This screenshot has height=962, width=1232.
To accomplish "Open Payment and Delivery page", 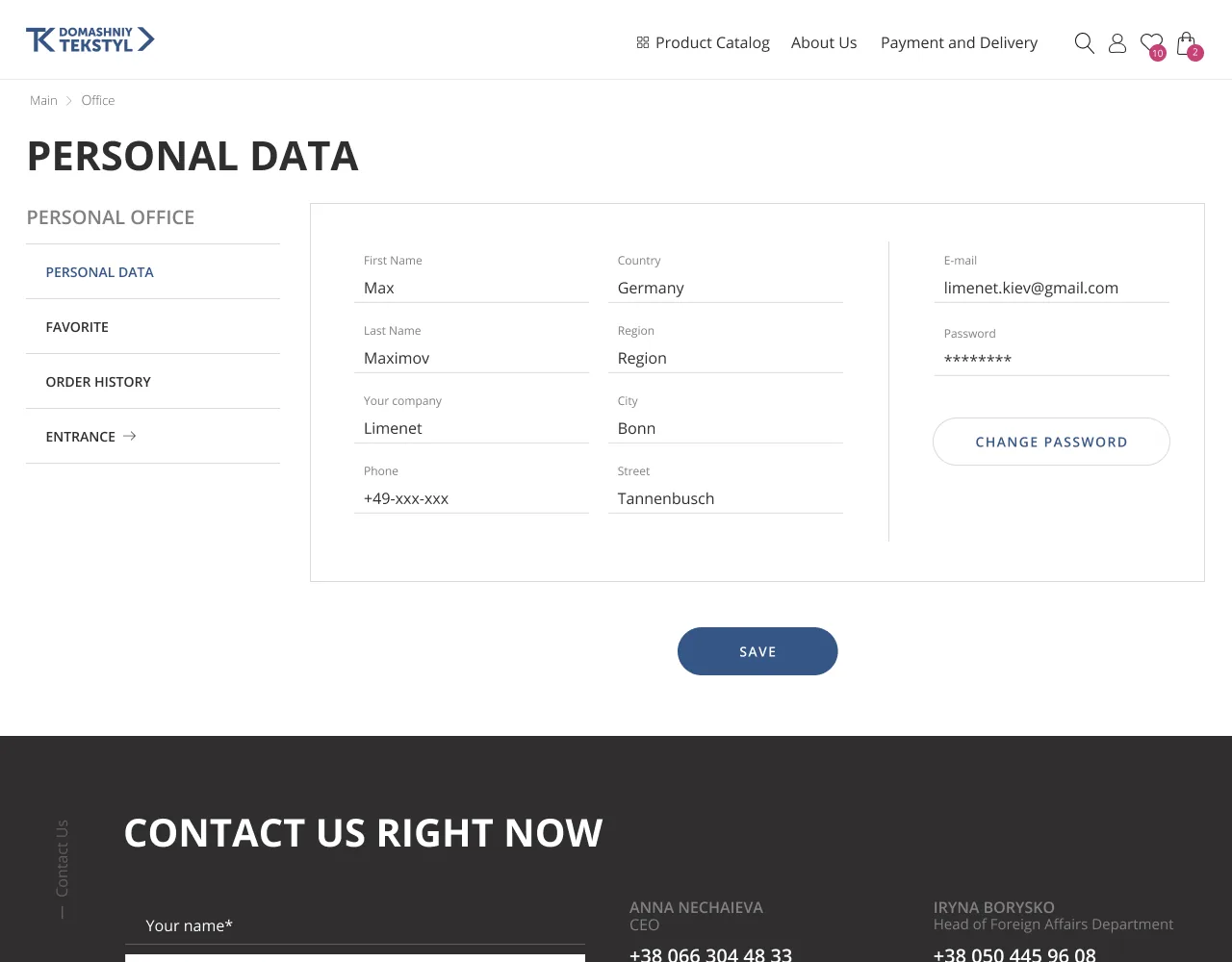I will pyautogui.click(x=959, y=42).
